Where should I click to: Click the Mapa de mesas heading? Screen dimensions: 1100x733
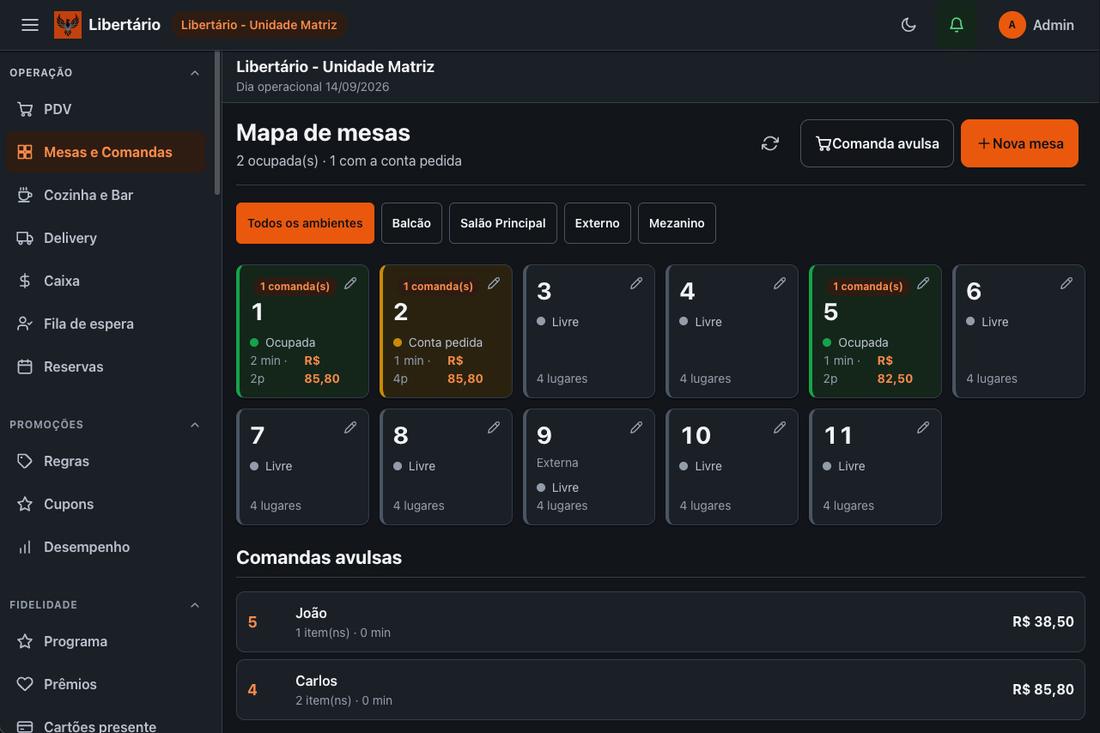coord(323,133)
